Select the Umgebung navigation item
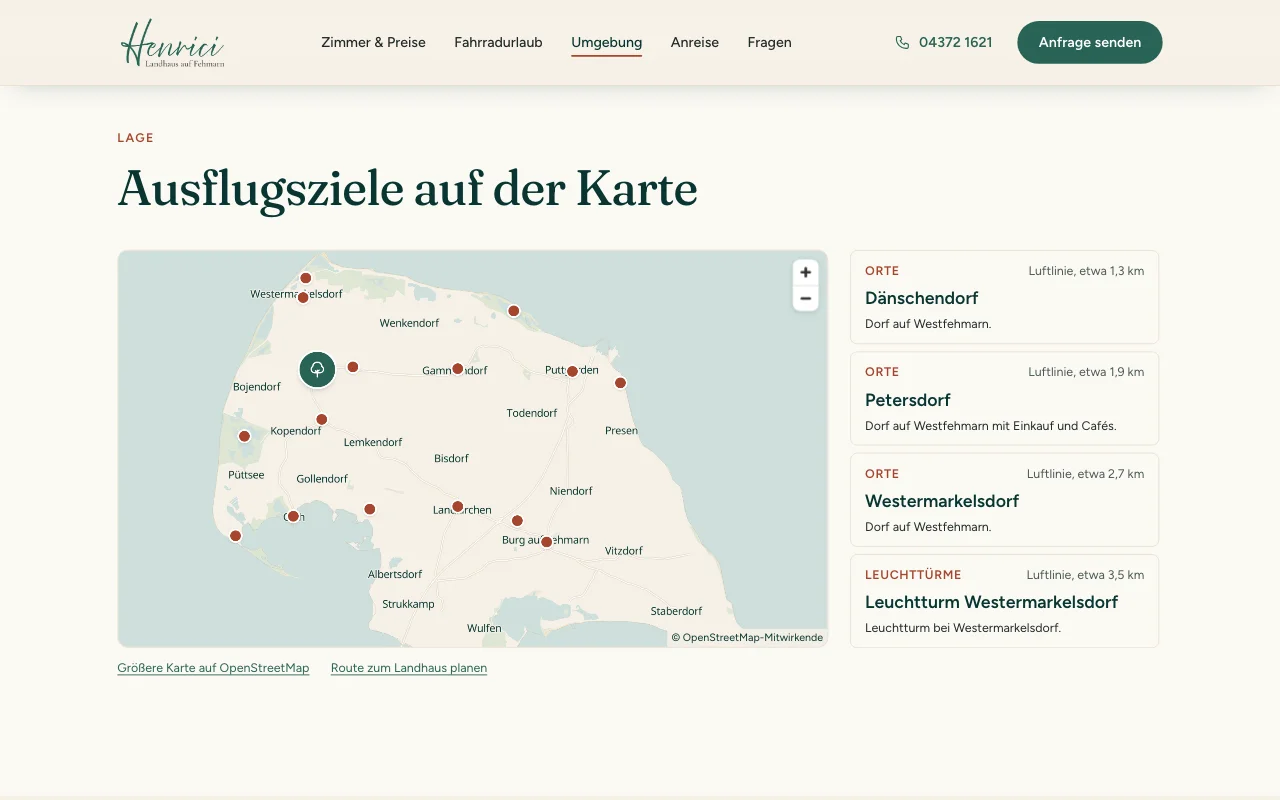This screenshot has height=800, width=1280. (607, 43)
